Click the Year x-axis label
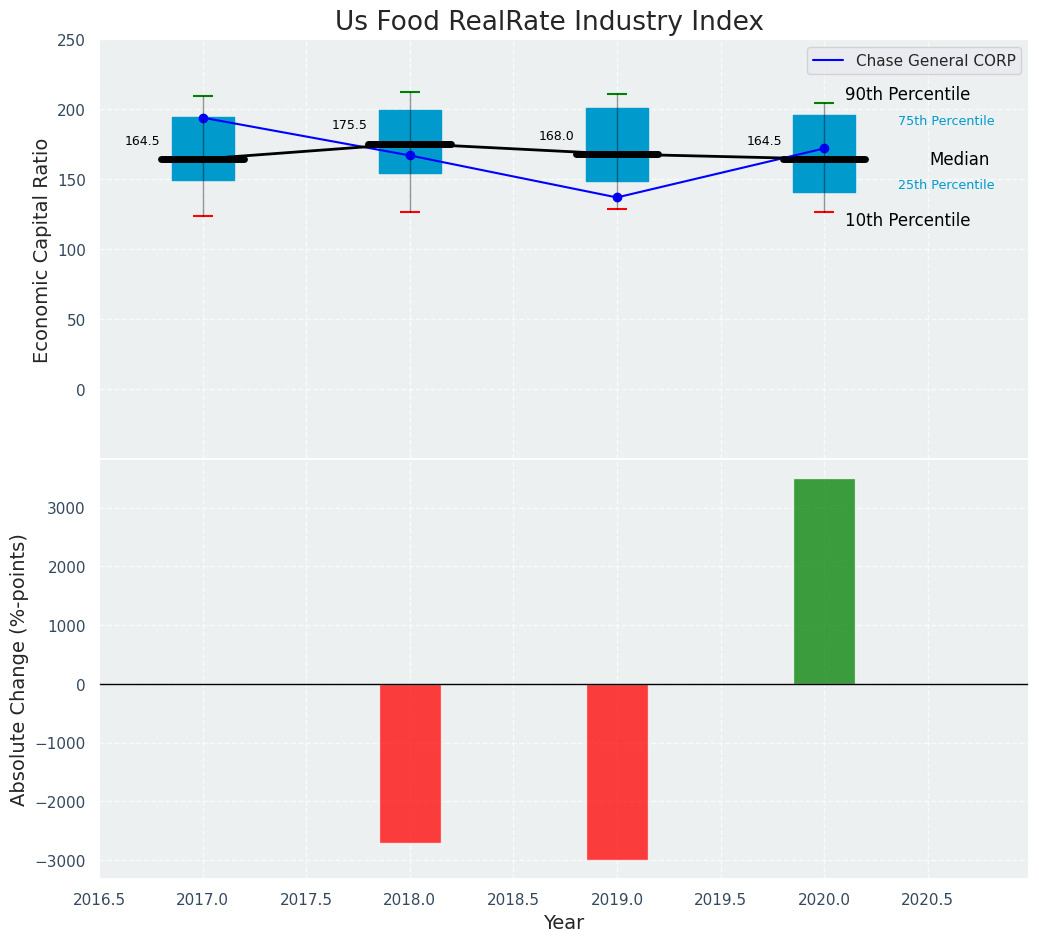Image resolution: width=1039 pixels, height=942 pixels. tap(563, 923)
